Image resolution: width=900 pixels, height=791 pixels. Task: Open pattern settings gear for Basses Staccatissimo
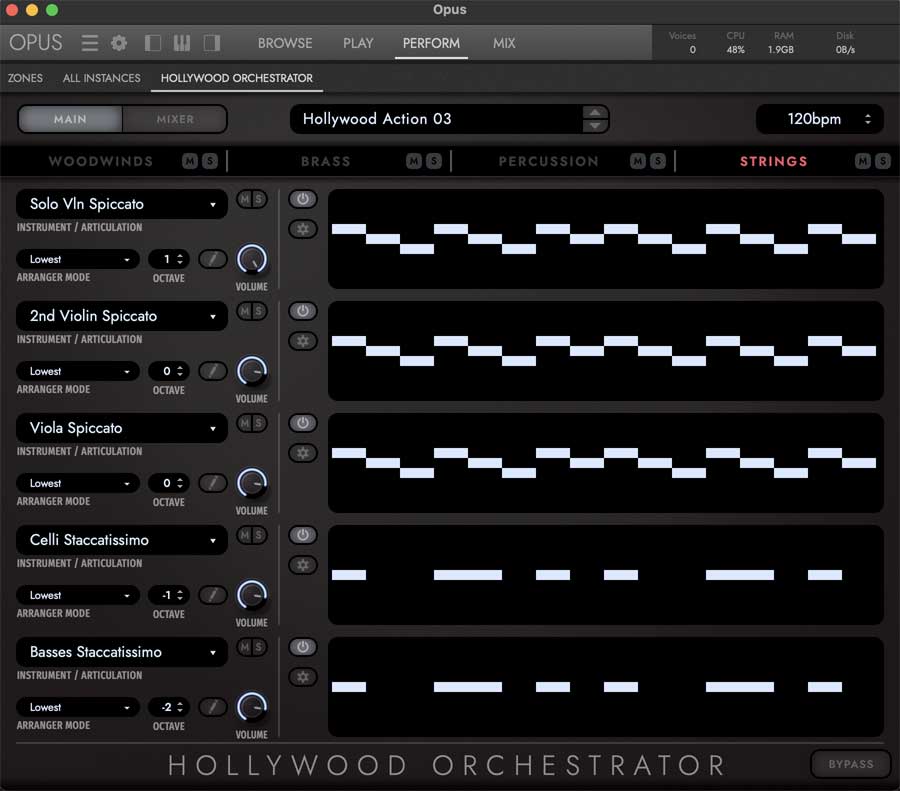click(302, 677)
